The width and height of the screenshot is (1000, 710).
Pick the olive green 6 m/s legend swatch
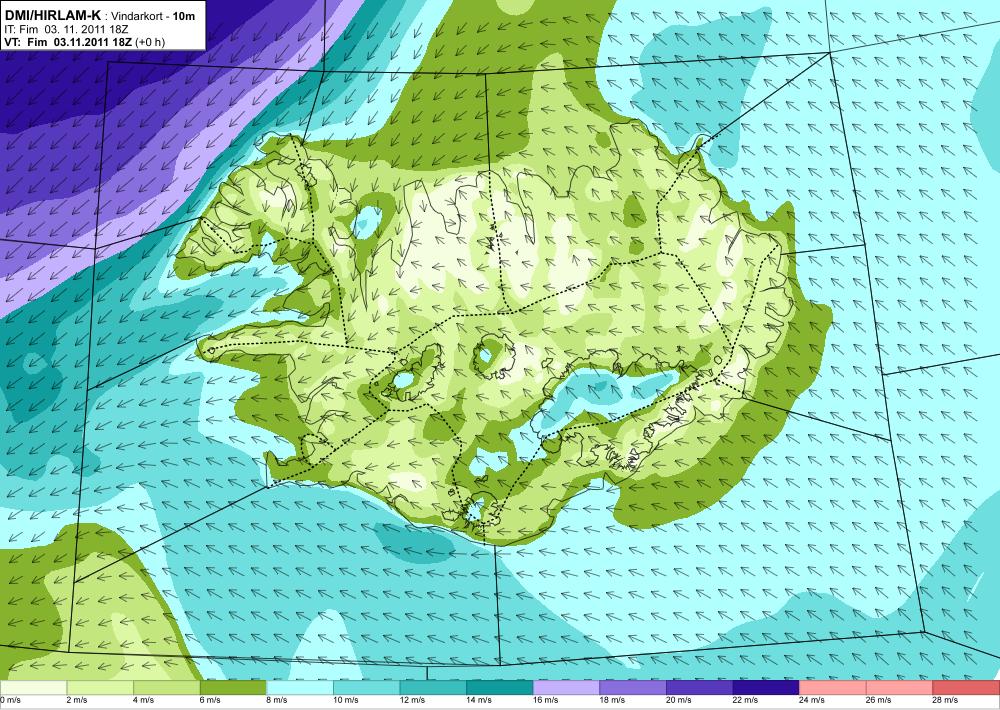pyautogui.click(x=233, y=688)
